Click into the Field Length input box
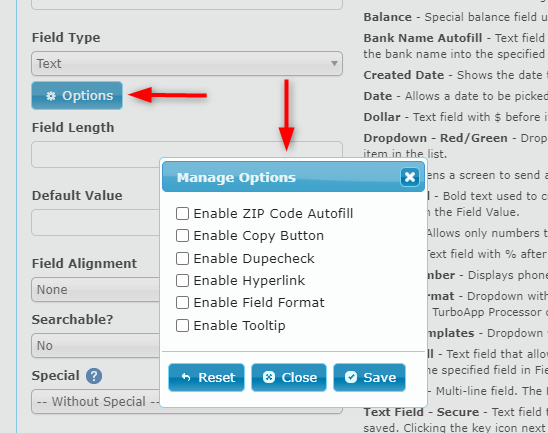Screen dimensions: 548x433 coord(187,154)
